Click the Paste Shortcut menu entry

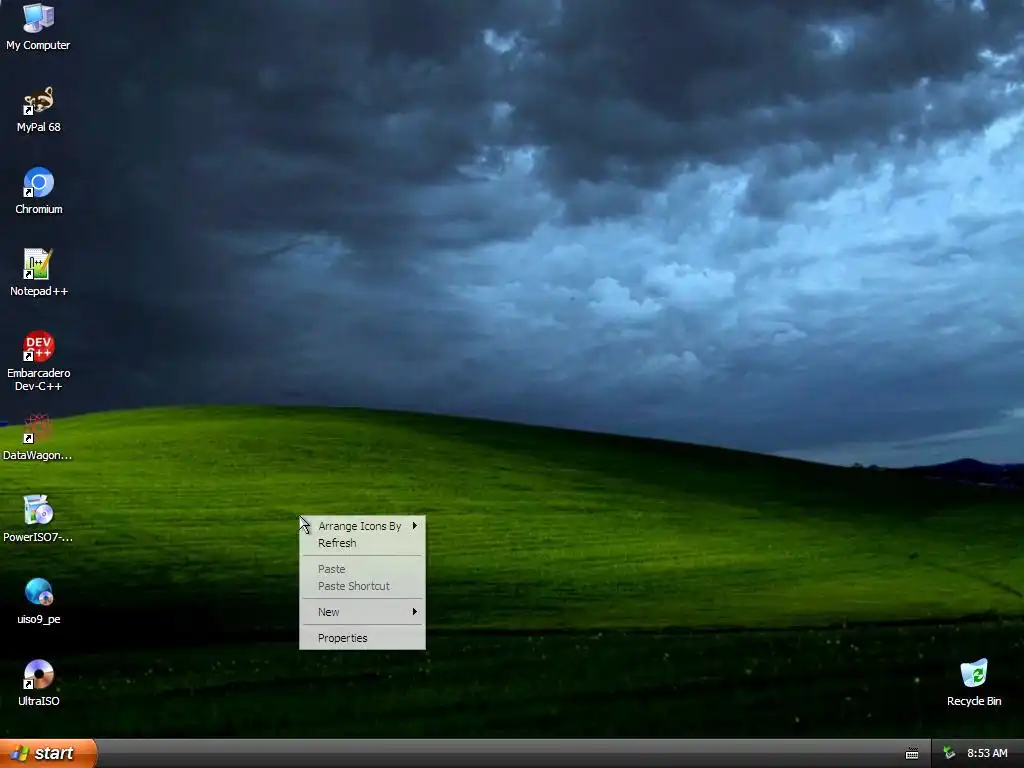pos(362,586)
